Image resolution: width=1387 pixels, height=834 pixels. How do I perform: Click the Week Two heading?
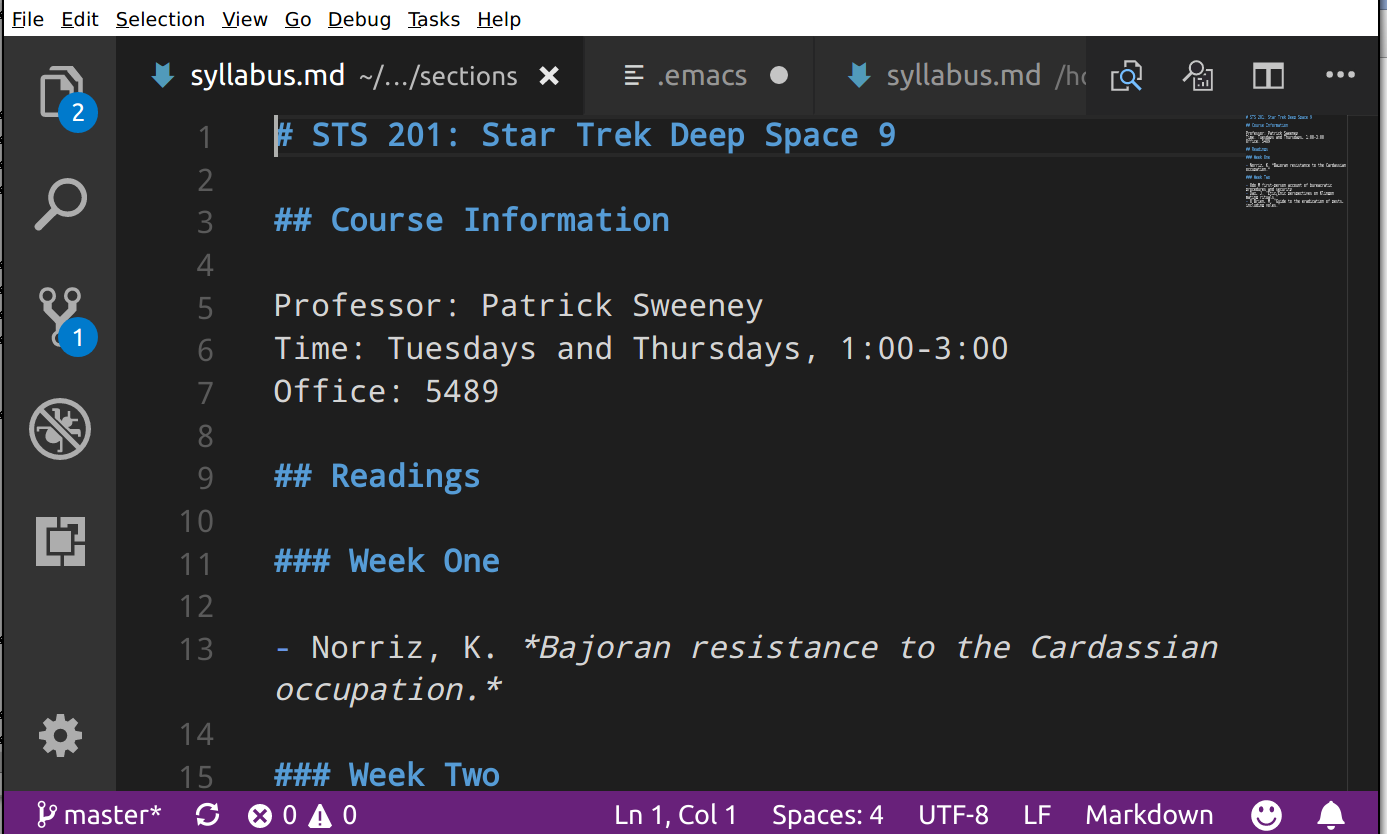pos(387,774)
